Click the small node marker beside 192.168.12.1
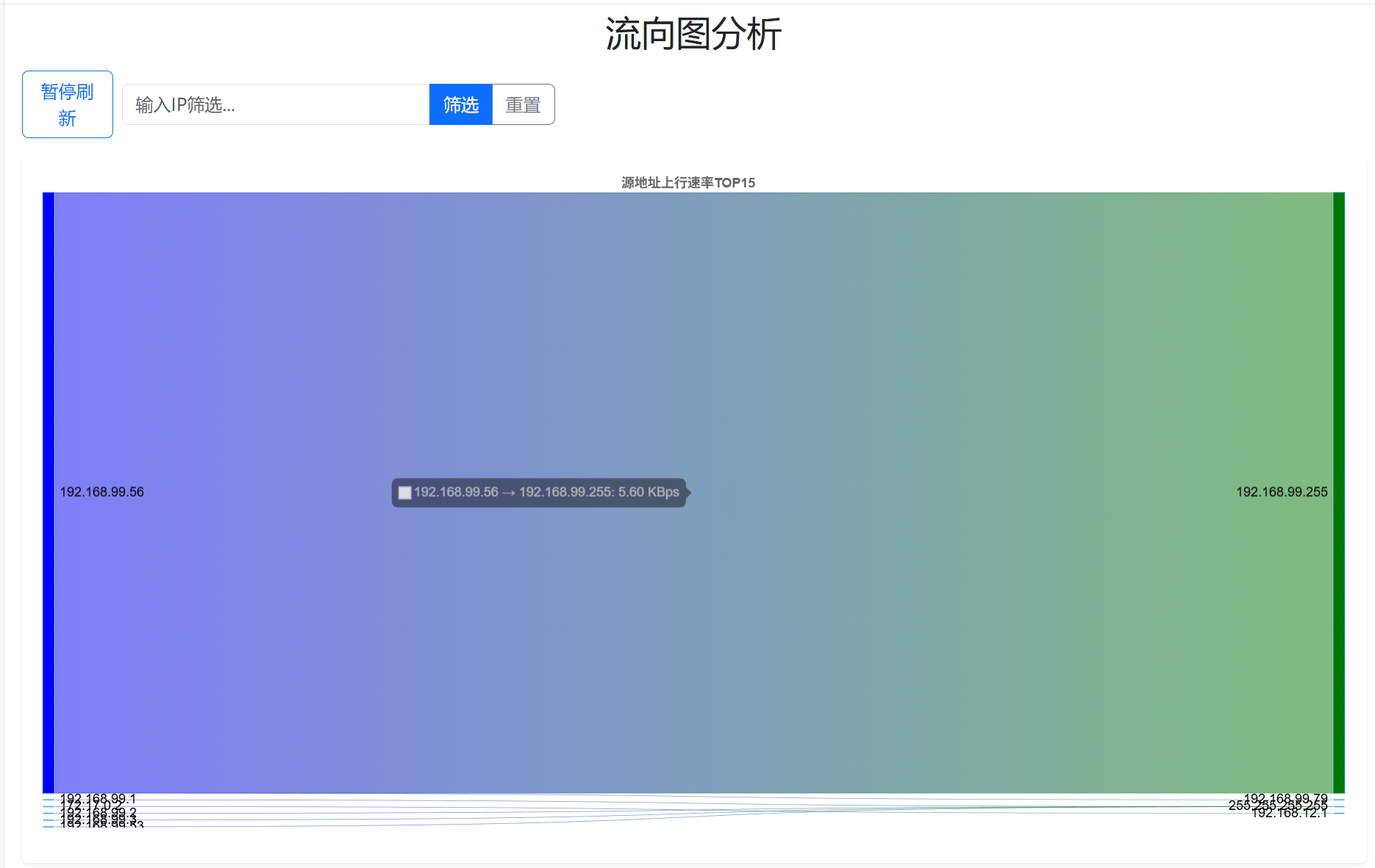This screenshot has width=1375, height=868. [x=1338, y=813]
